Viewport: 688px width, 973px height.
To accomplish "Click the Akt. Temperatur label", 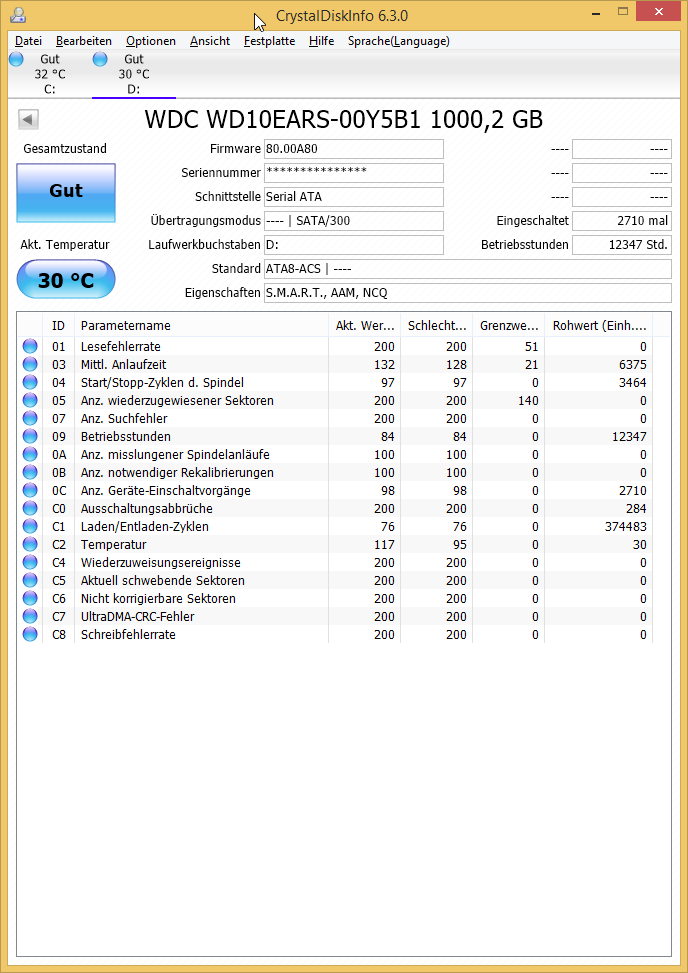I will click(65, 244).
